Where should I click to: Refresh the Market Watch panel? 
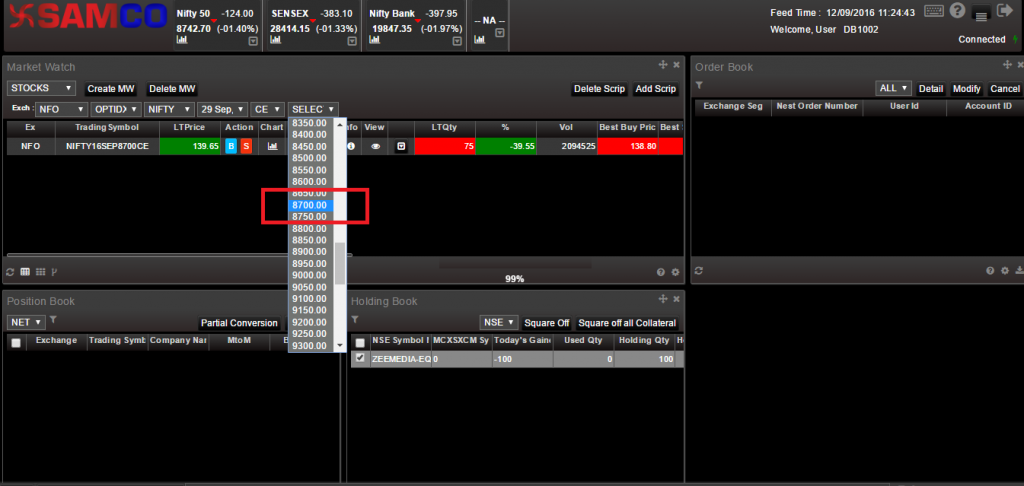coord(10,271)
